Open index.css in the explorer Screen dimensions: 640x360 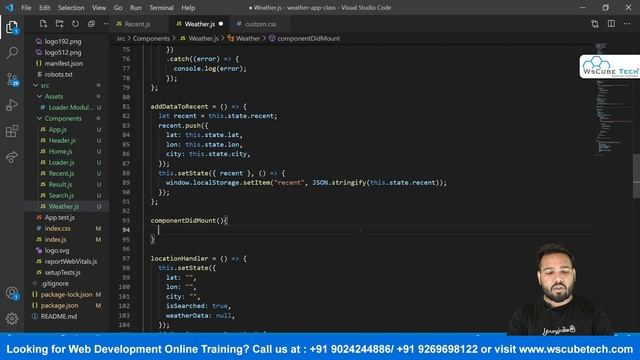(58, 229)
